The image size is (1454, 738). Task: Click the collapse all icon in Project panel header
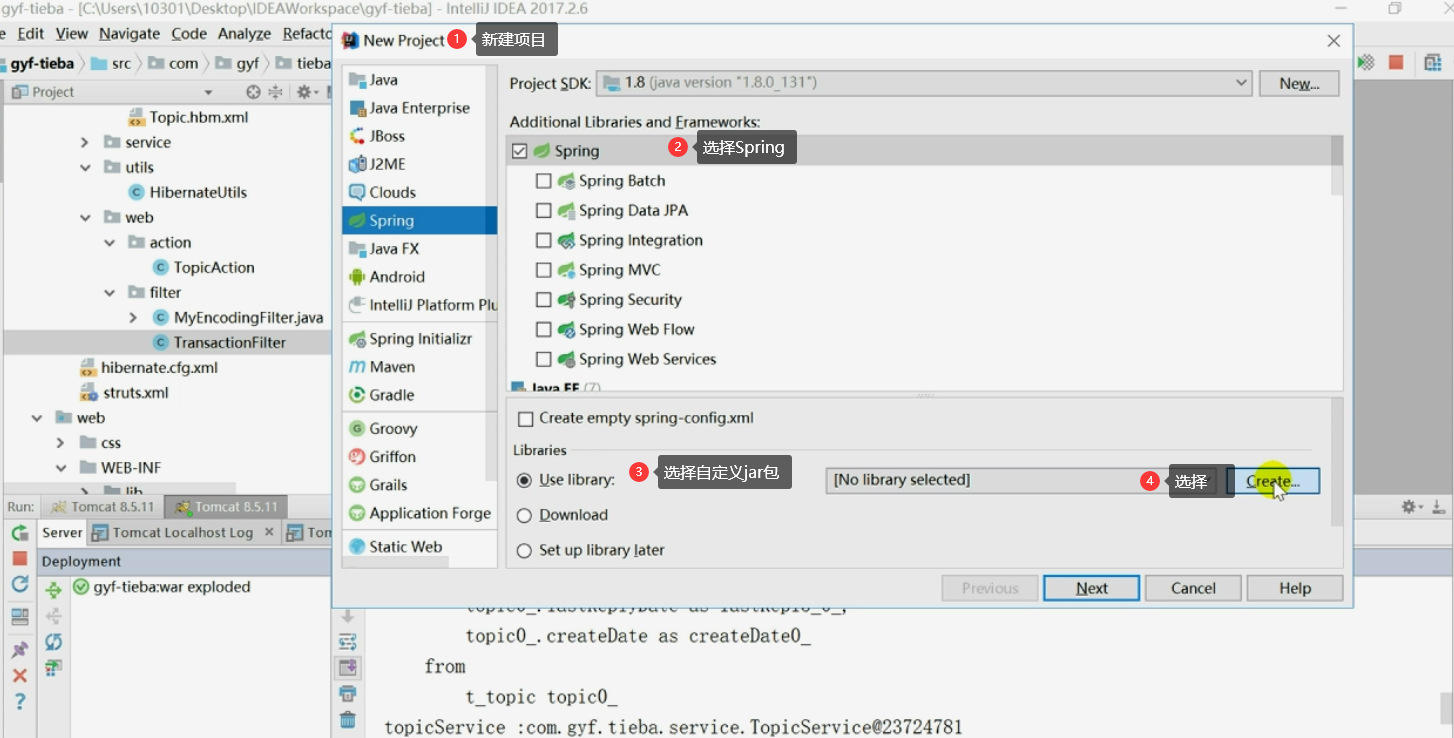pyautogui.click(x=275, y=92)
